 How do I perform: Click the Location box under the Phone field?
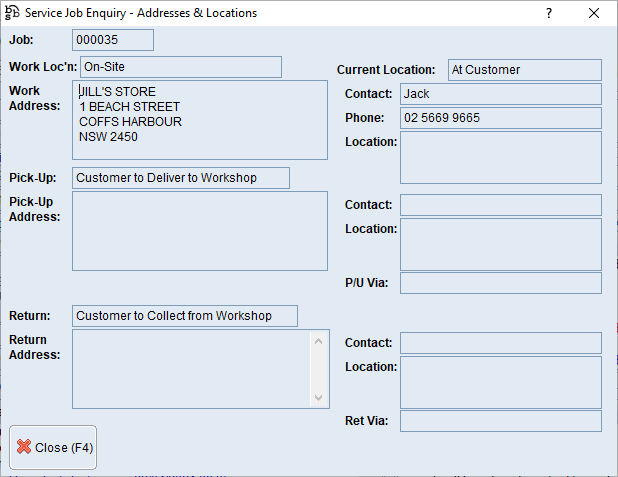[500, 158]
